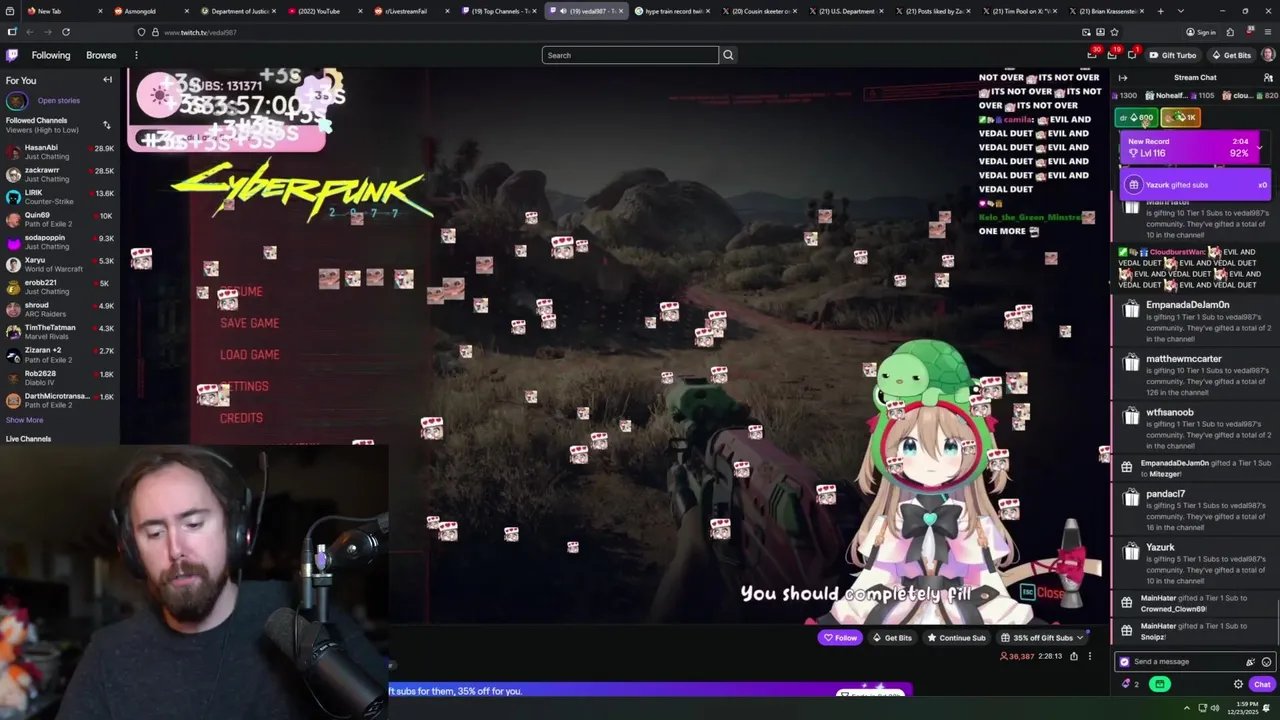Viewport: 1280px width, 720px height.
Task: Click the celebration cheer icon in chat box
Action: pos(1250,662)
